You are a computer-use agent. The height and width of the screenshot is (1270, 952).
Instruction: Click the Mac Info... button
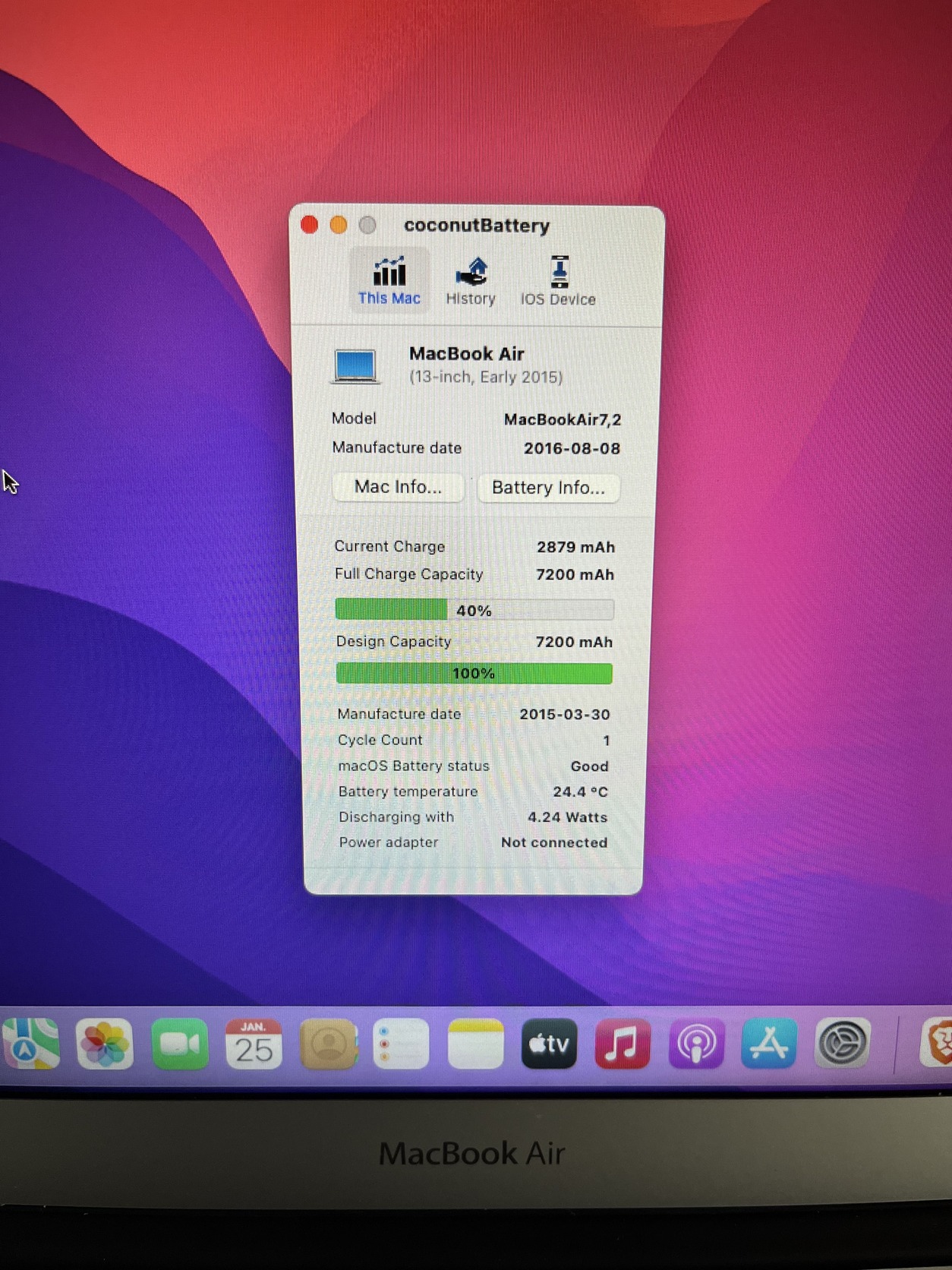click(x=398, y=487)
